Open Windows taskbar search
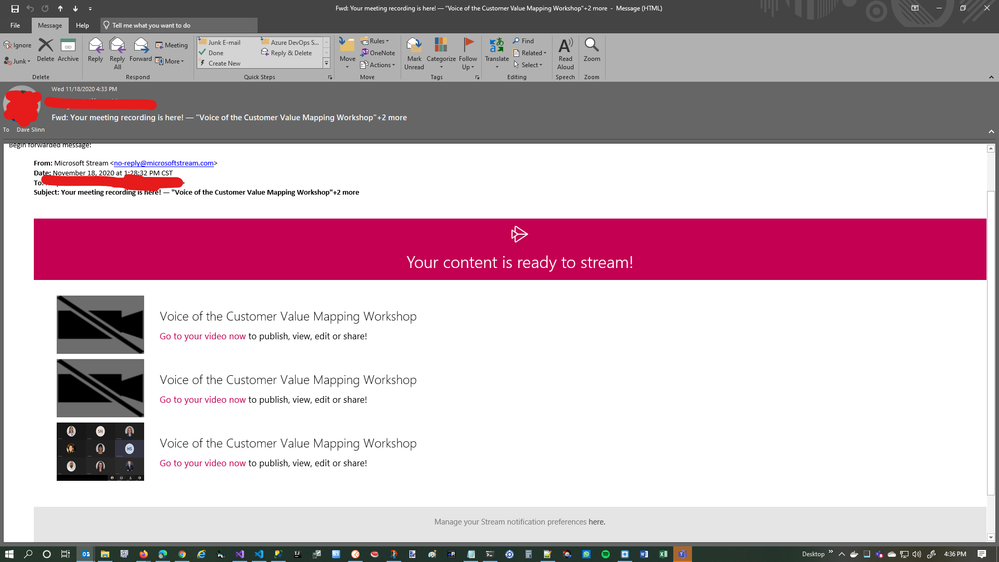 [x=28, y=554]
